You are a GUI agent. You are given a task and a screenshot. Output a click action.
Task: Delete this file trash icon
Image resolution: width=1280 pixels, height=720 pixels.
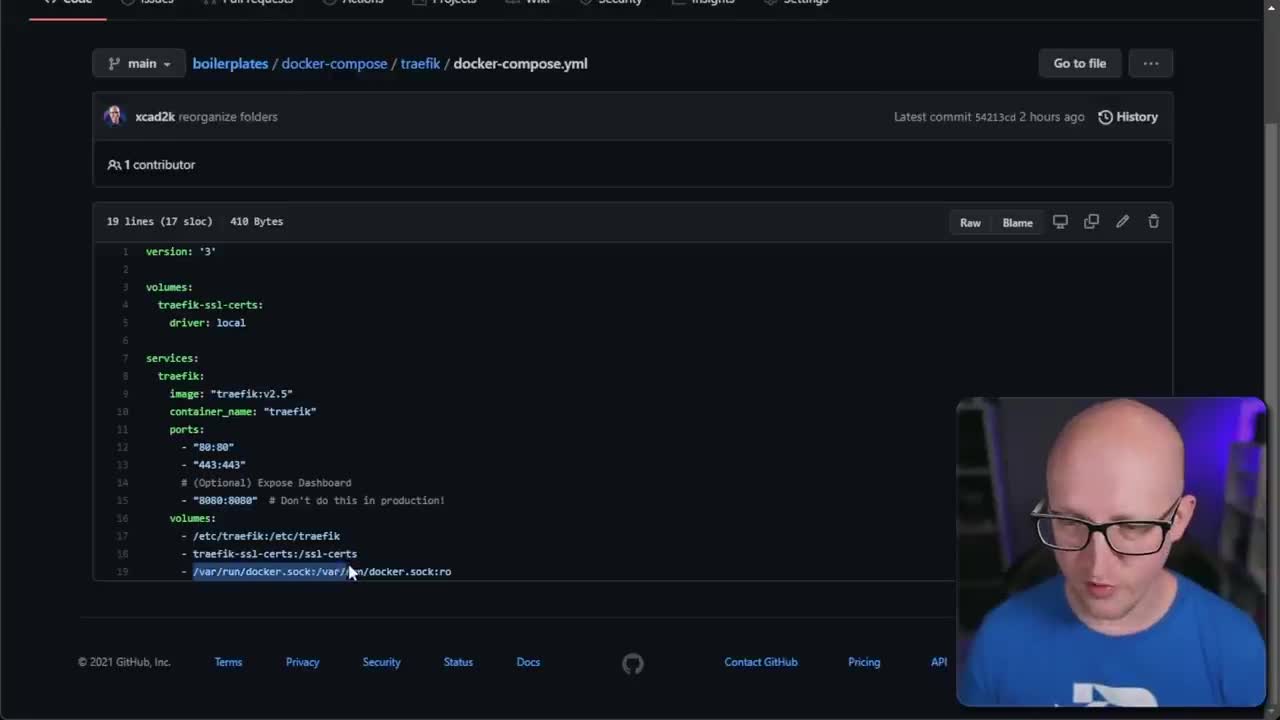point(1153,221)
